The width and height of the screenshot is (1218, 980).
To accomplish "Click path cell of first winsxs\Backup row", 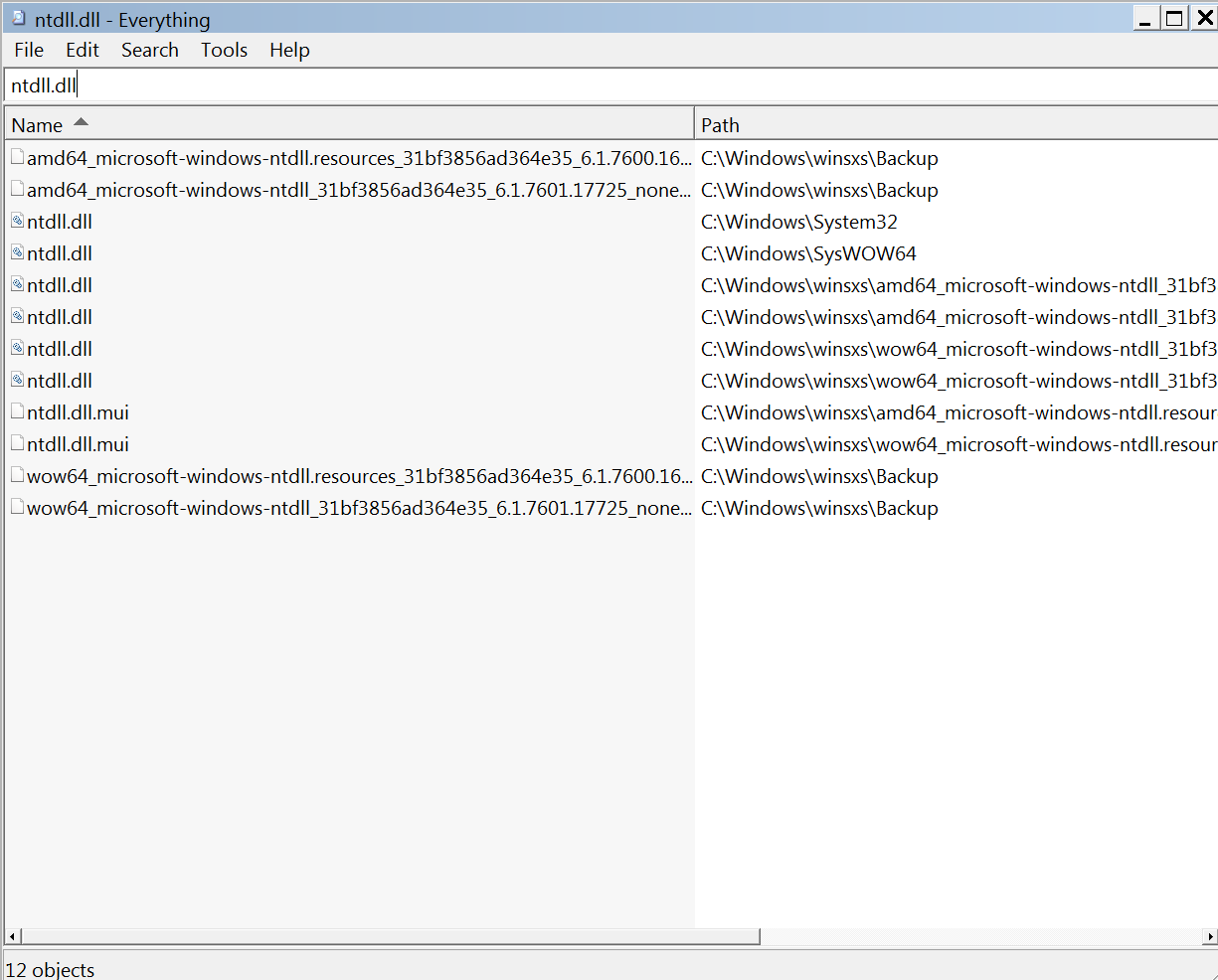I will pos(819,158).
